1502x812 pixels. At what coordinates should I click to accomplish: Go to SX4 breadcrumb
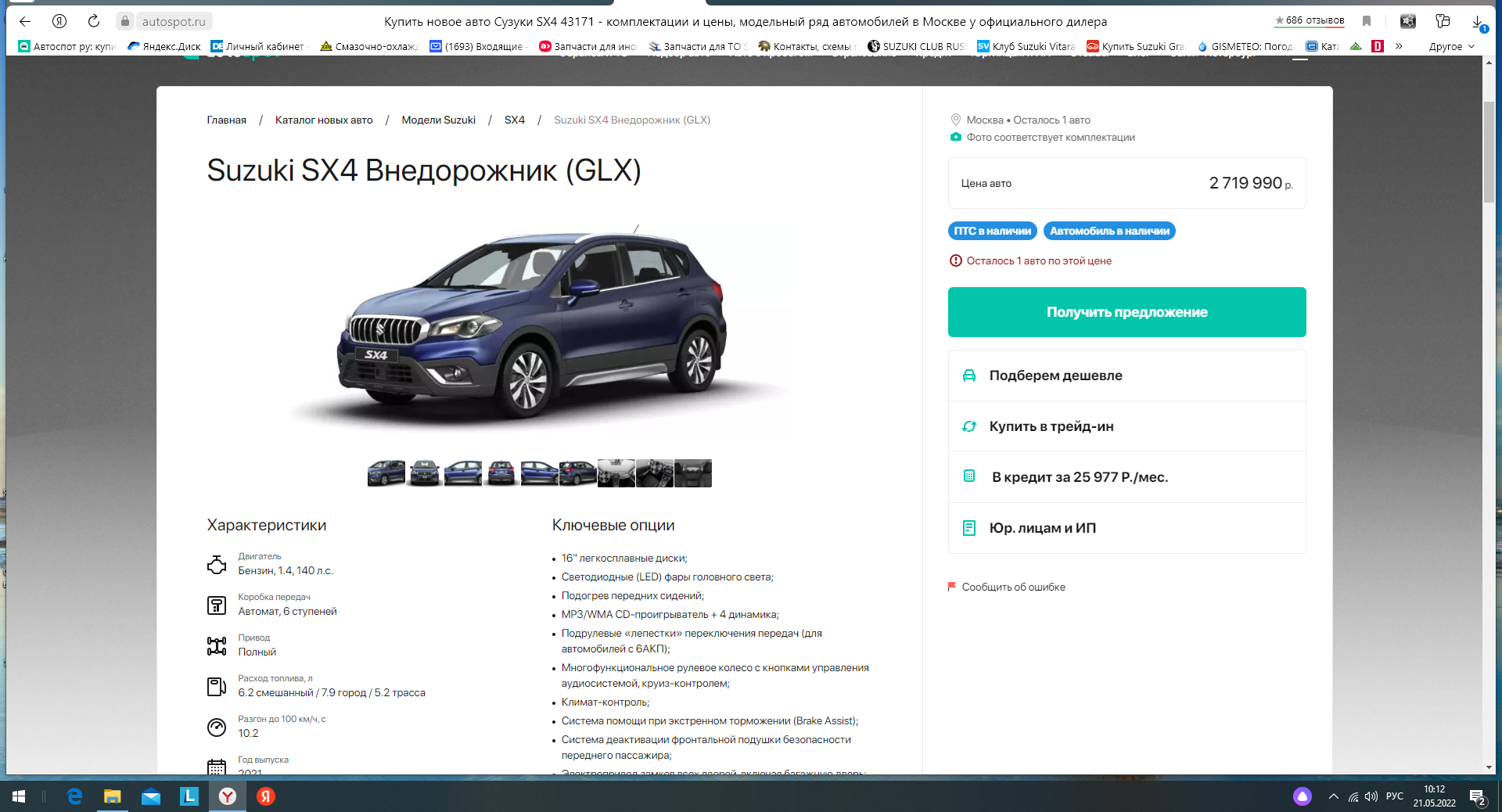coord(515,120)
